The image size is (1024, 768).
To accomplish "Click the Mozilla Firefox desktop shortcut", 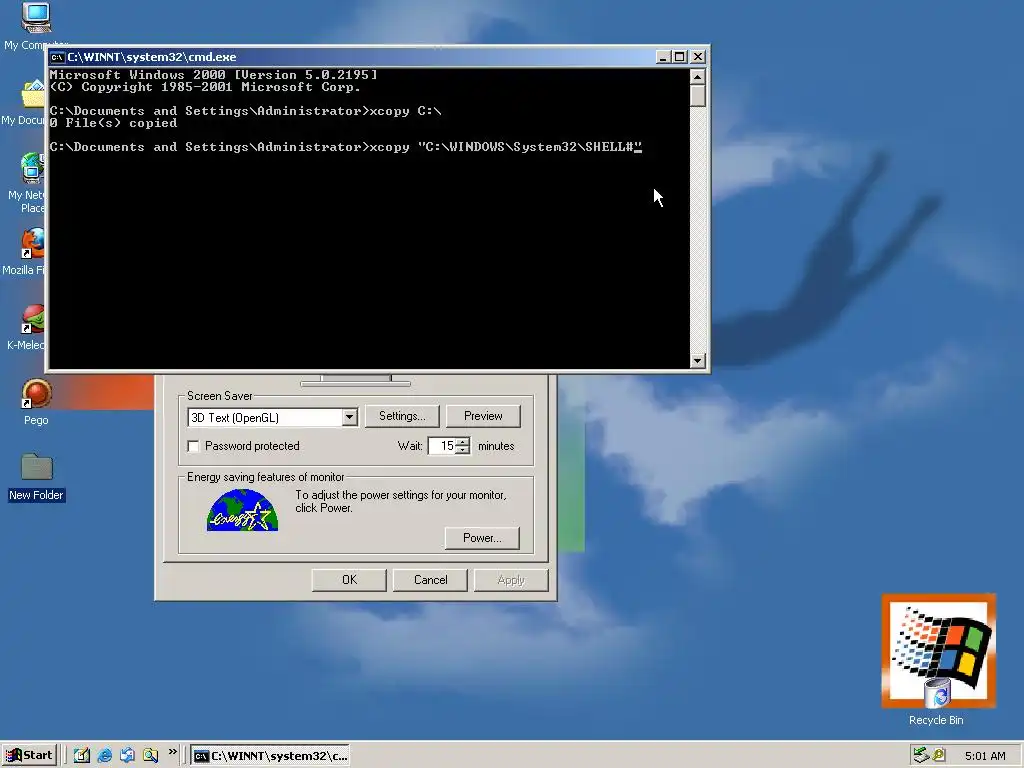I will (33, 244).
